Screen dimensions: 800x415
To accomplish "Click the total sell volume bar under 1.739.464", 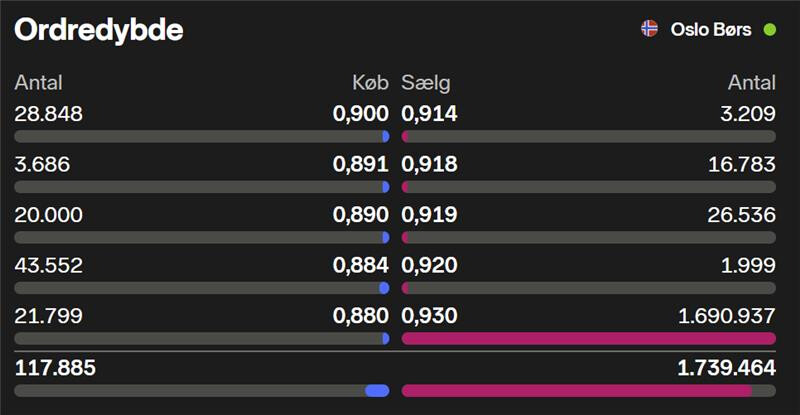I will (588, 390).
